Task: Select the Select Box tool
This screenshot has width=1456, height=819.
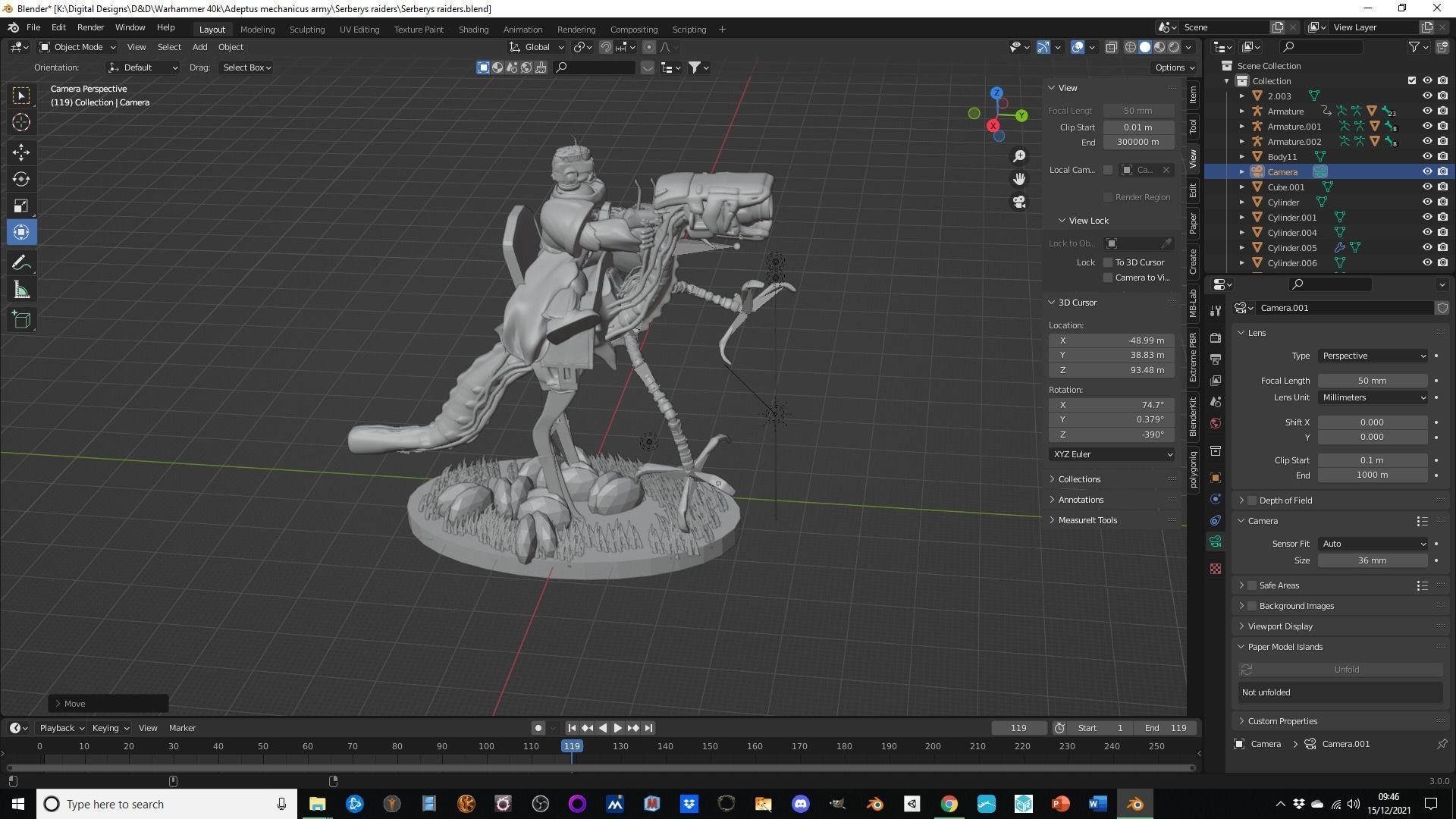Action: 21,96
